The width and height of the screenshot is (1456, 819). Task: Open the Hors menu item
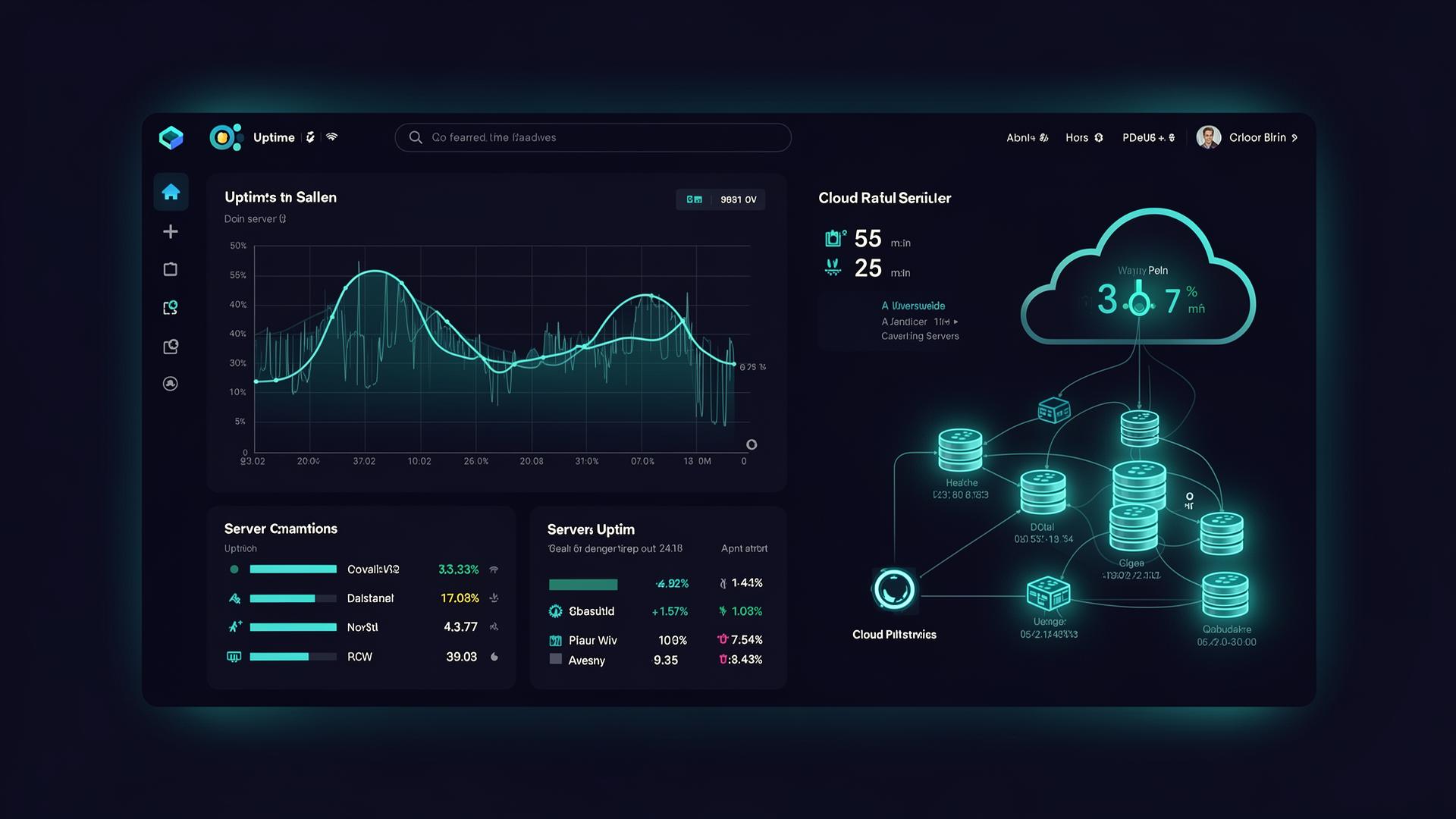1084,137
